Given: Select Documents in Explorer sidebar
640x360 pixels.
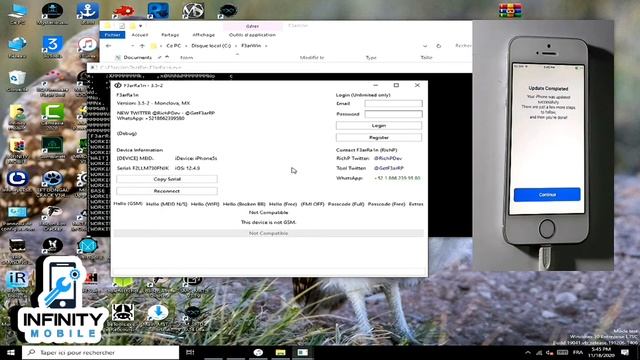Looking at the screenshot, I should click(138, 58).
